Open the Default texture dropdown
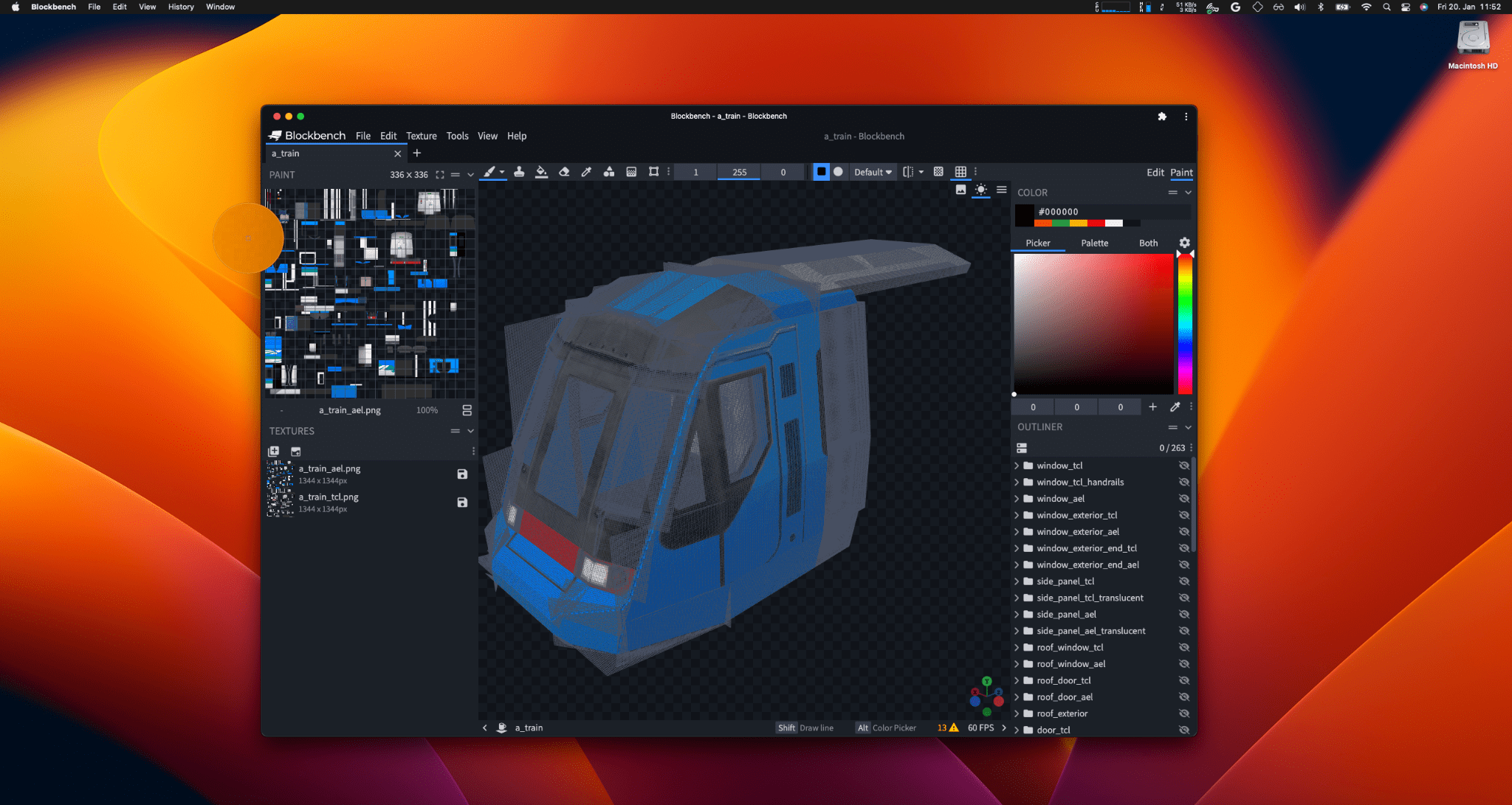This screenshot has width=1512, height=805. pos(871,171)
